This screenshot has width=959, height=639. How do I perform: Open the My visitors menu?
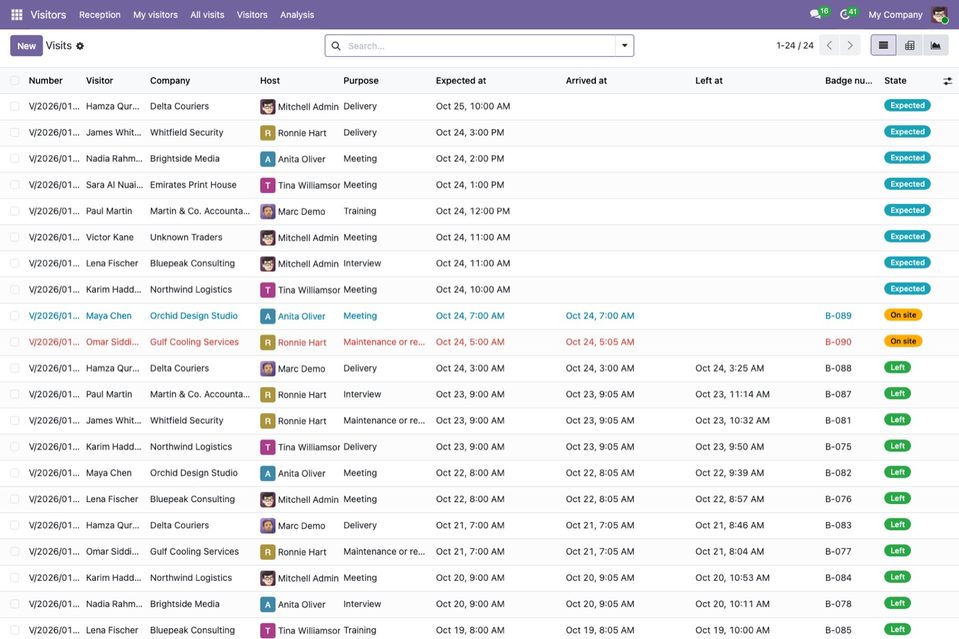click(155, 15)
